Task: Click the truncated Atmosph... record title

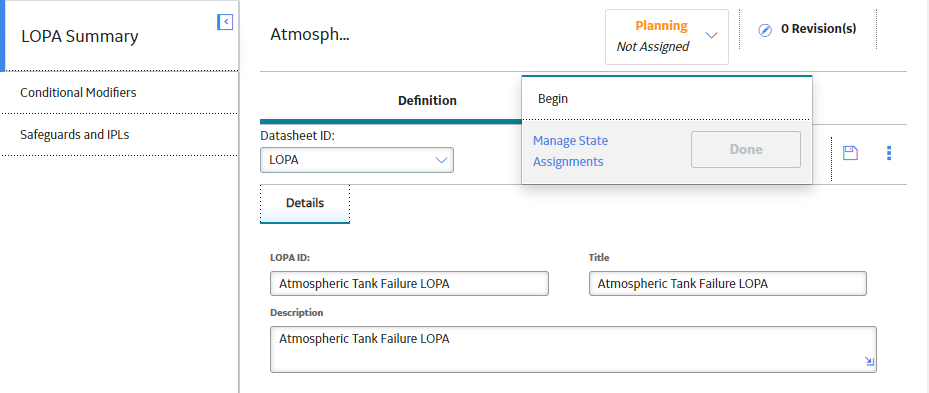Action: pyautogui.click(x=310, y=34)
